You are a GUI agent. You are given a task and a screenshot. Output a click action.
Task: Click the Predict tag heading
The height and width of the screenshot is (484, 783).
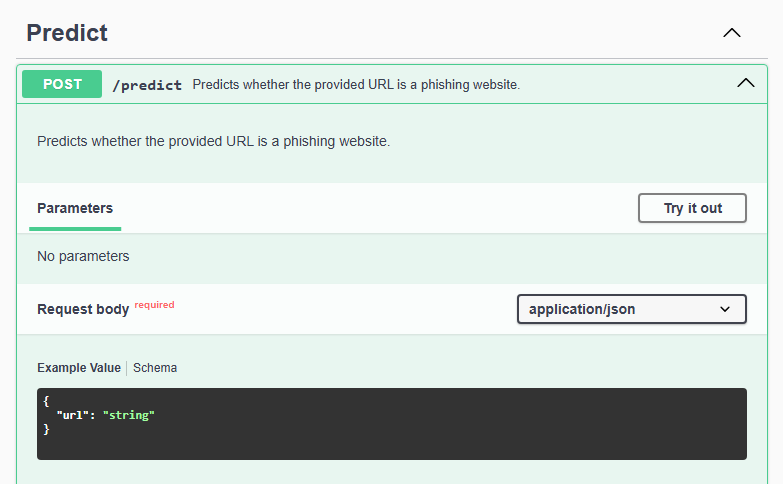tap(67, 33)
